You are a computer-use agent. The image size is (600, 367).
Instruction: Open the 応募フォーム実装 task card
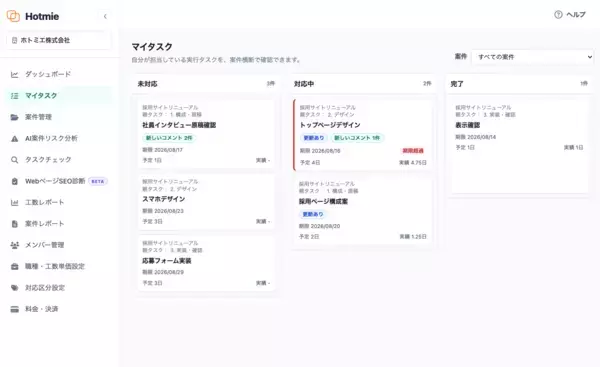[x=206, y=264]
